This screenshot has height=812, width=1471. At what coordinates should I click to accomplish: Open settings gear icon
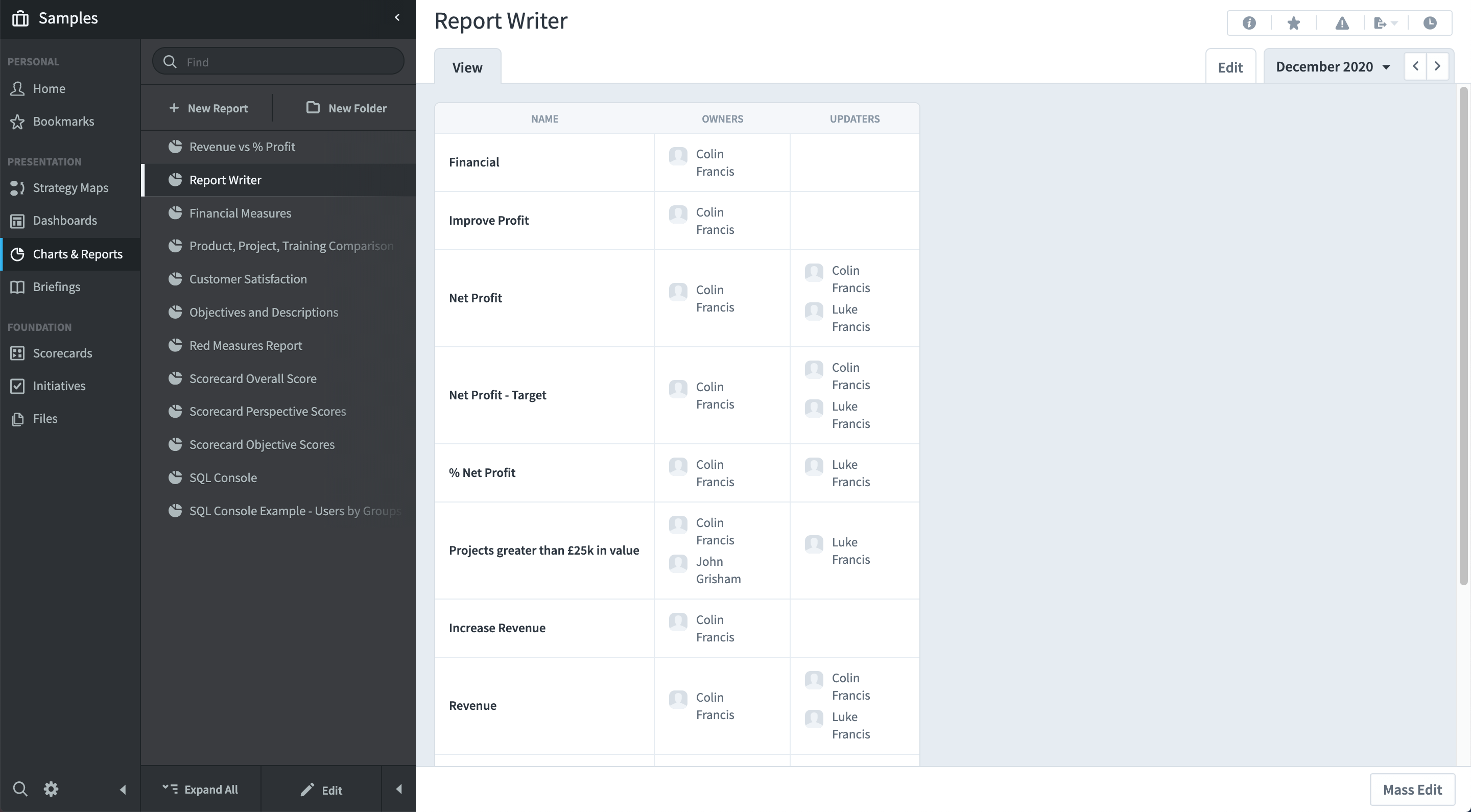(x=51, y=789)
